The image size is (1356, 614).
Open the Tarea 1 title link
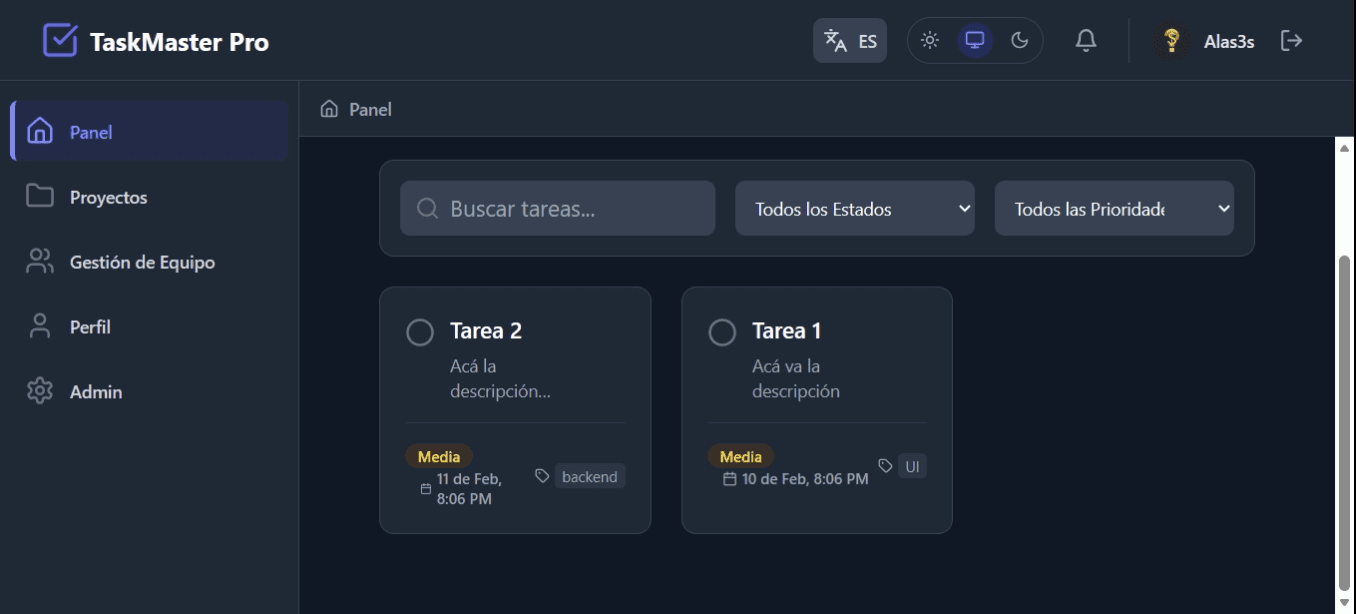point(786,331)
